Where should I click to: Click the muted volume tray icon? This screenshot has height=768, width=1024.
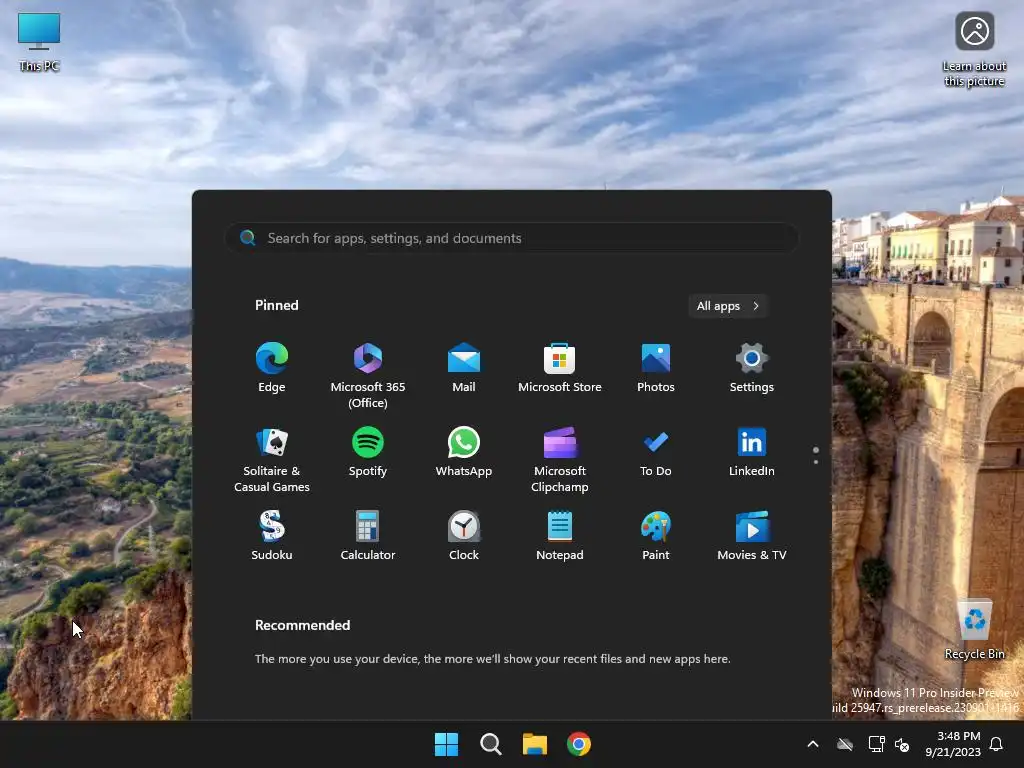coord(902,744)
